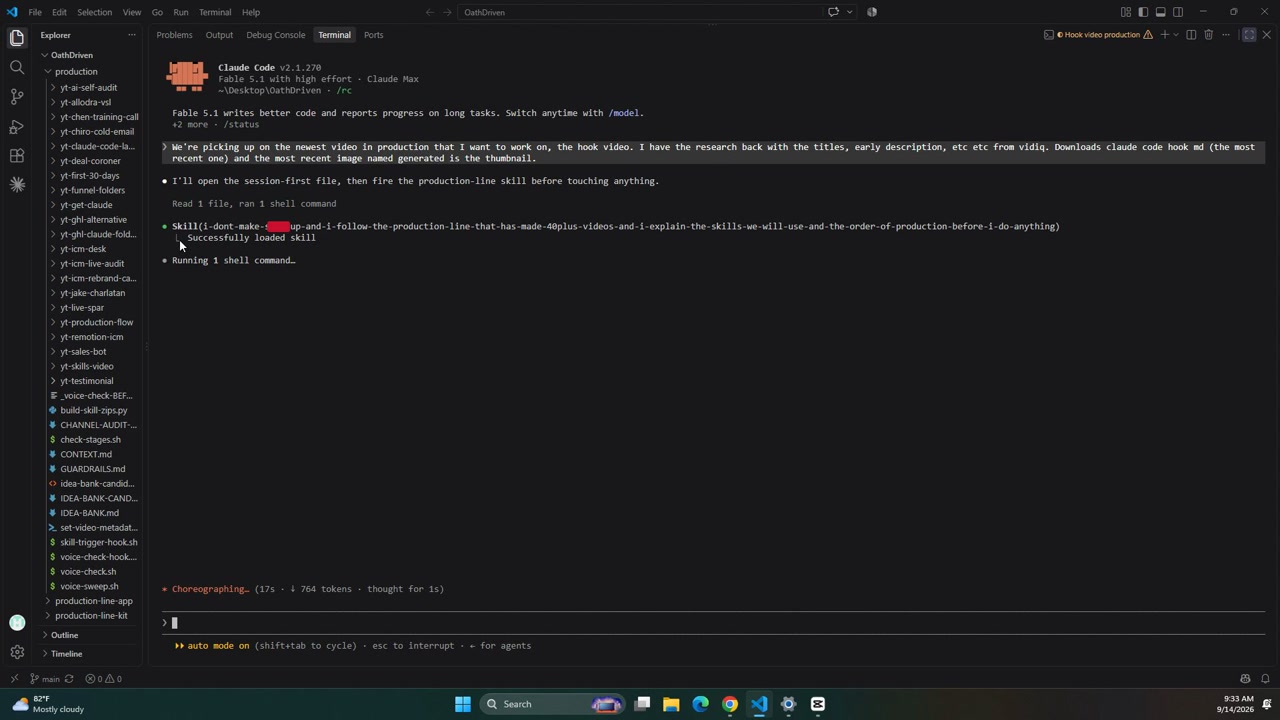
Task: Open the Run and Debug view
Action: point(17,127)
